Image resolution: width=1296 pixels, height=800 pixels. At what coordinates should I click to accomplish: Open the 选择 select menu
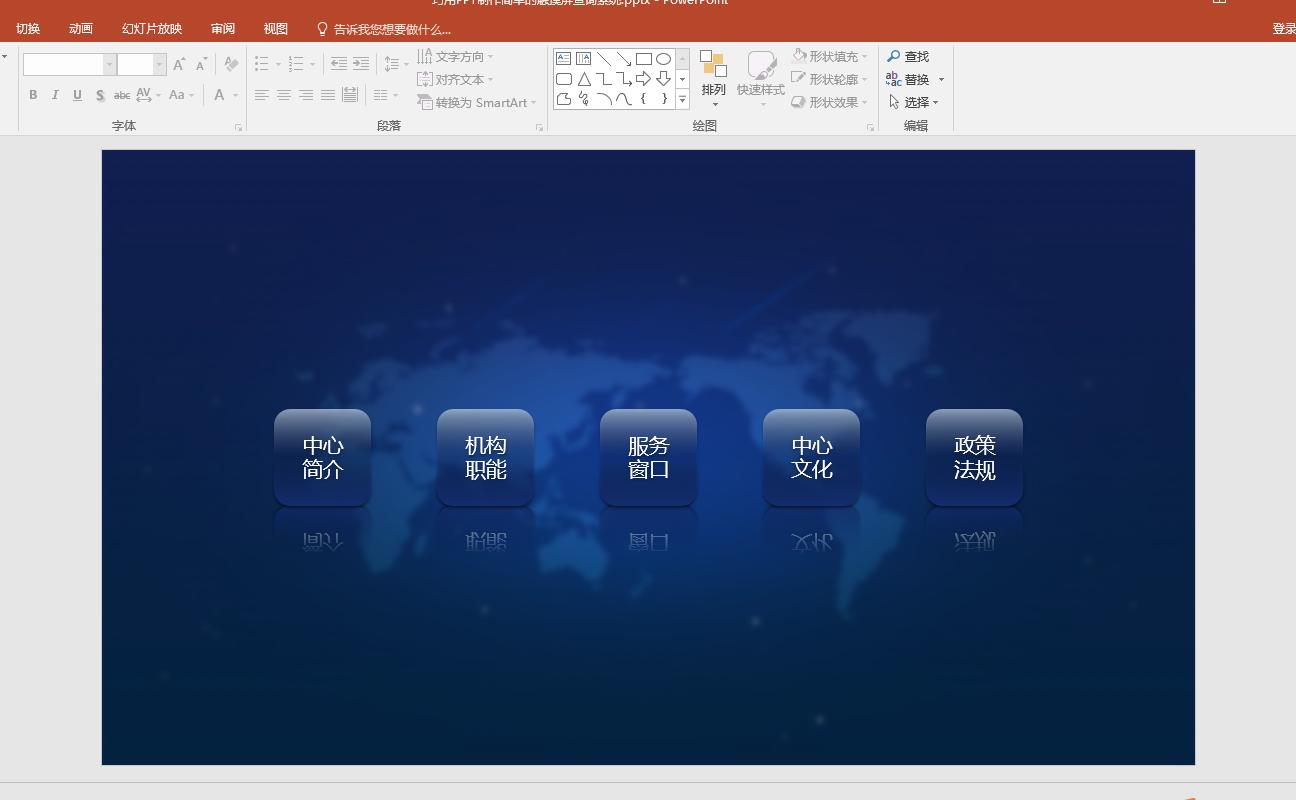[x=914, y=102]
